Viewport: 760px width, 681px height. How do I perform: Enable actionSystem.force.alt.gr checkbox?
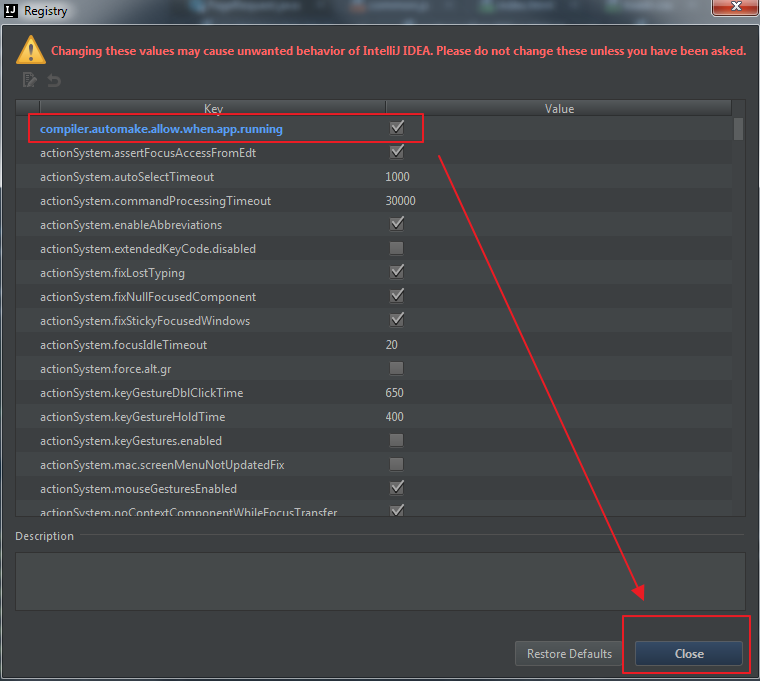coord(396,368)
